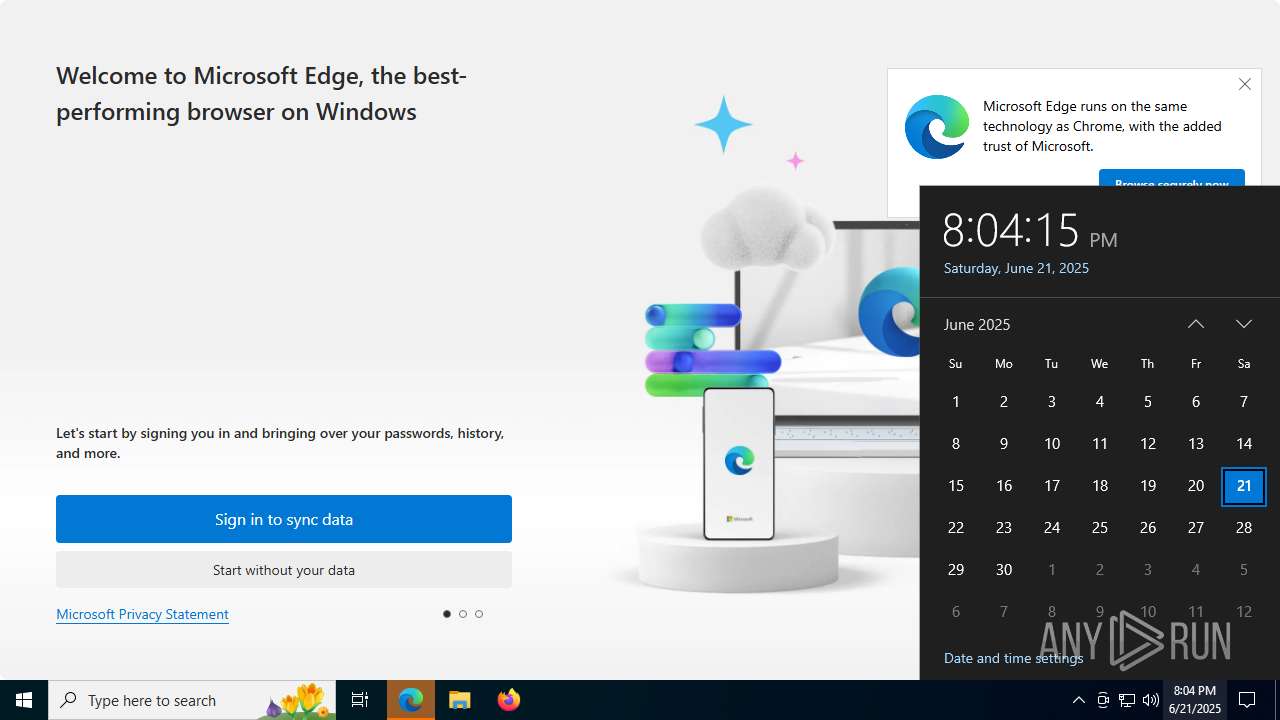Screen dimensions: 1280x720
Task: Click Sign in to sync data button
Action: (284, 519)
